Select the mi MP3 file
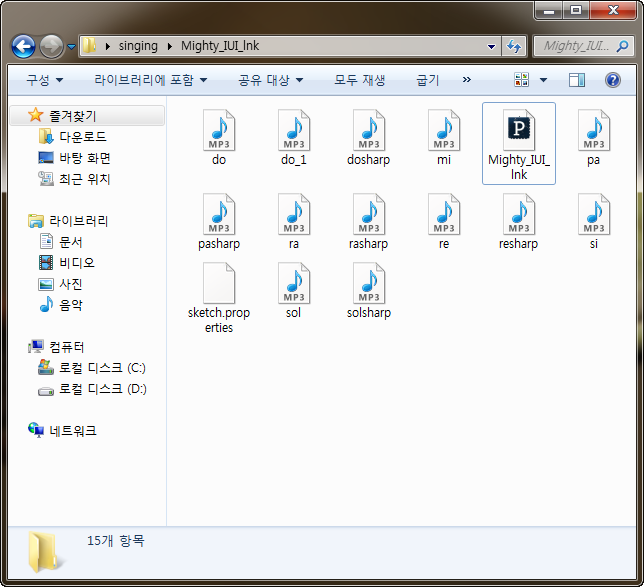The height and width of the screenshot is (587, 644). pos(444,138)
